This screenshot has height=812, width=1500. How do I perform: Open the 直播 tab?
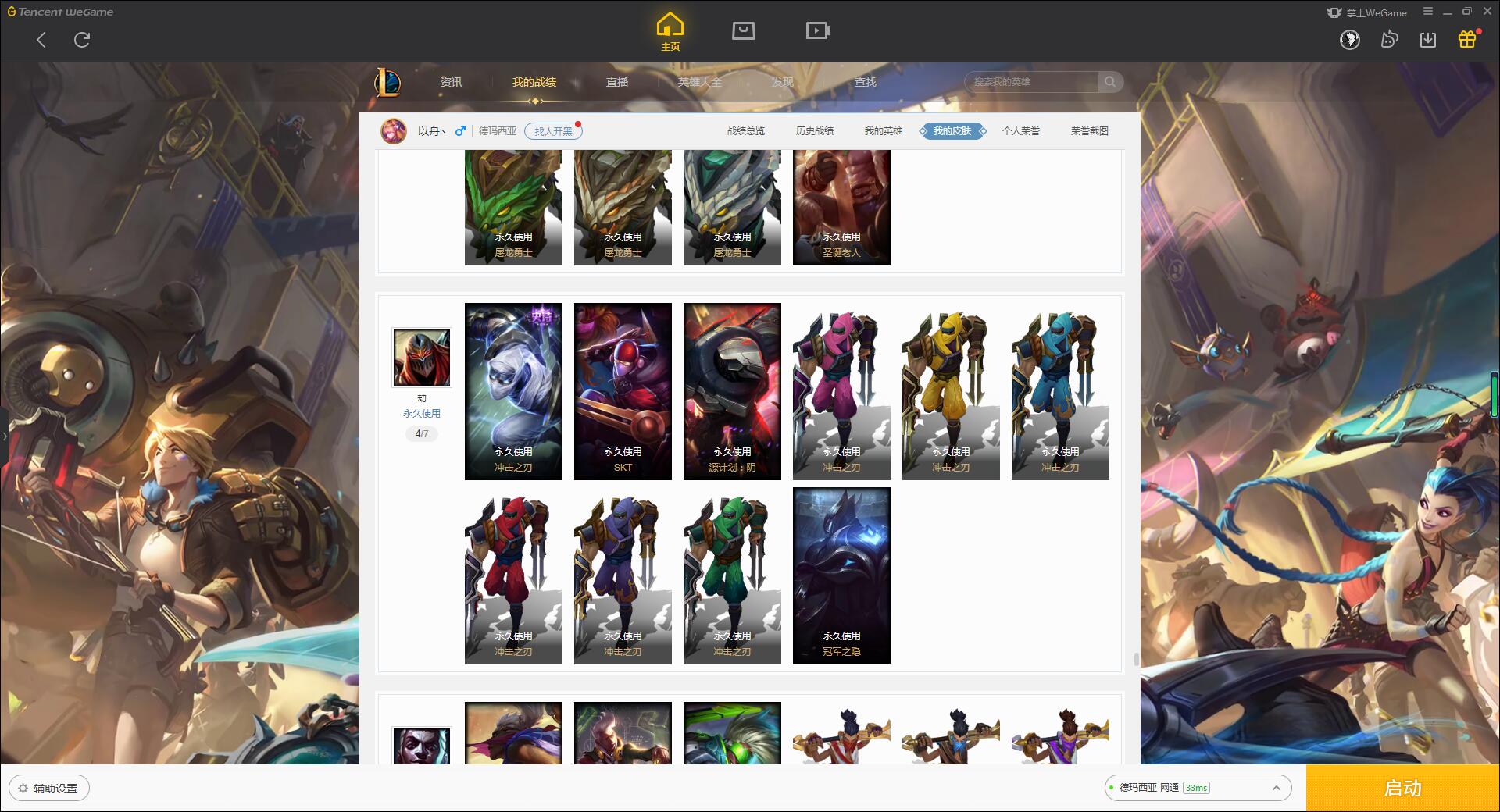click(617, 82)
